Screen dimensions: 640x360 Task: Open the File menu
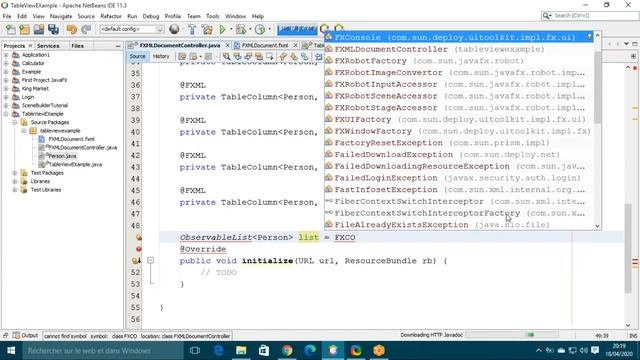point(7,16)
